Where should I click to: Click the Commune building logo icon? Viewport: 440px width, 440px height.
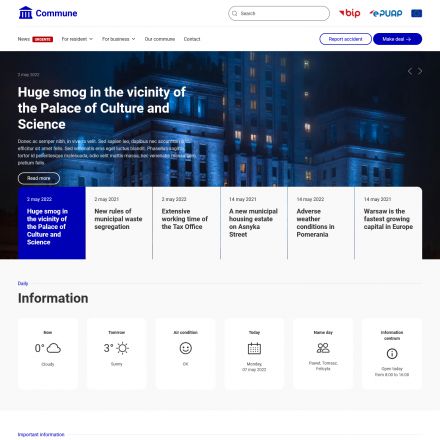[26, 13]
